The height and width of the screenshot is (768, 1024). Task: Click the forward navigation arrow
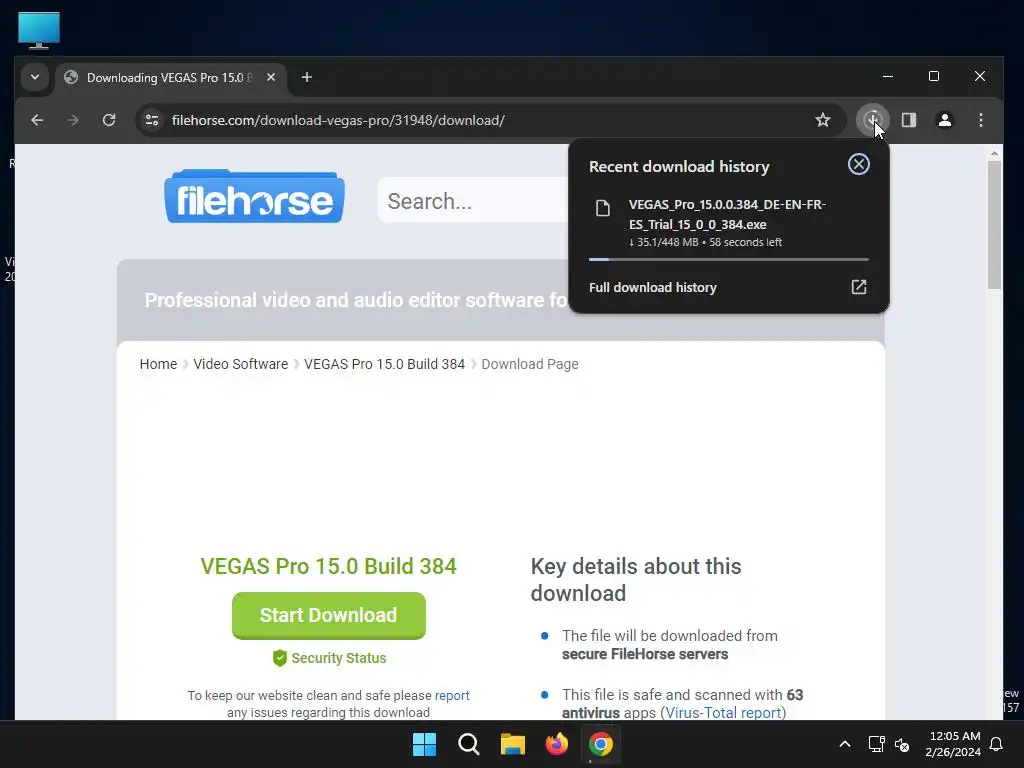(73, 120)
